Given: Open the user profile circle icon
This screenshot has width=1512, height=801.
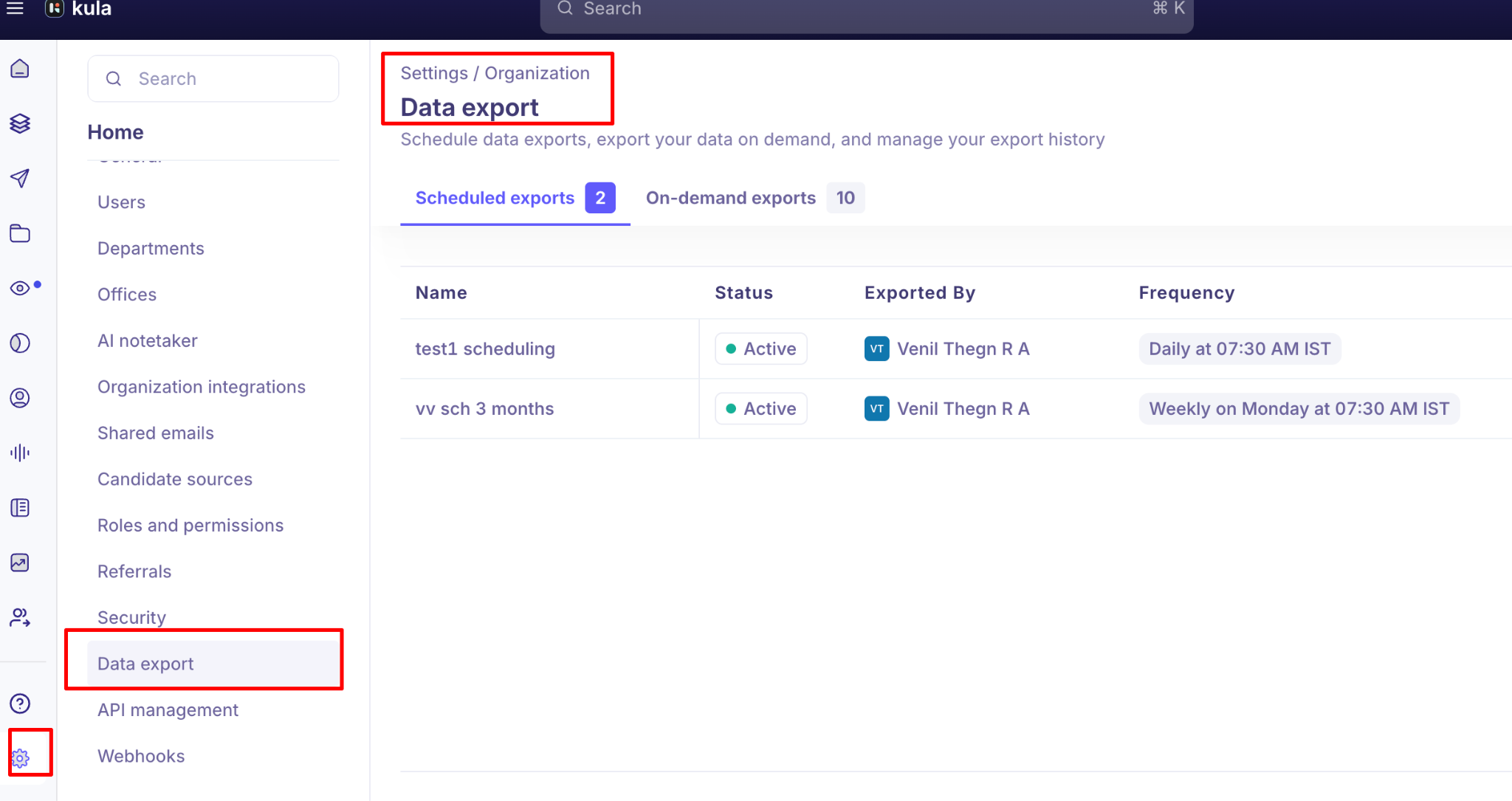Looking at the screenshot, I should (x=20, y=398).
